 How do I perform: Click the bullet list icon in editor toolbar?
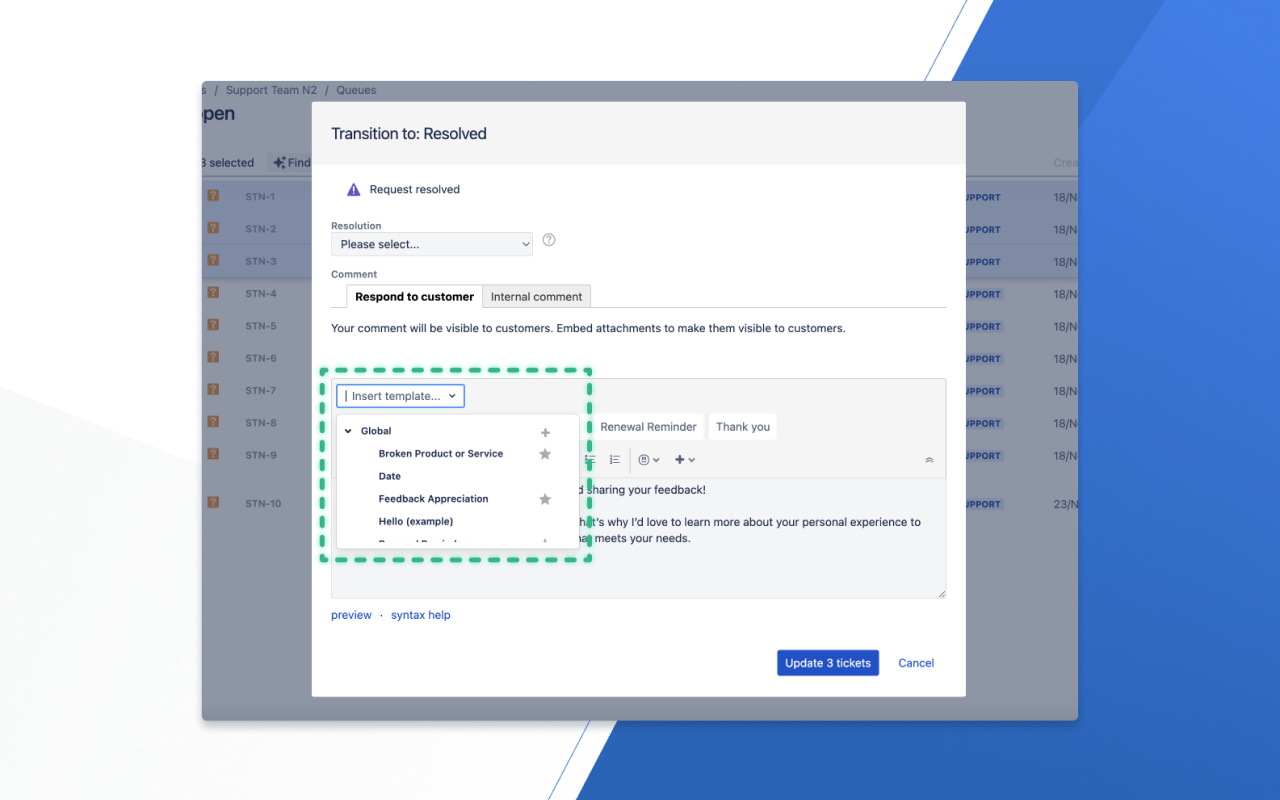point(590,460)
